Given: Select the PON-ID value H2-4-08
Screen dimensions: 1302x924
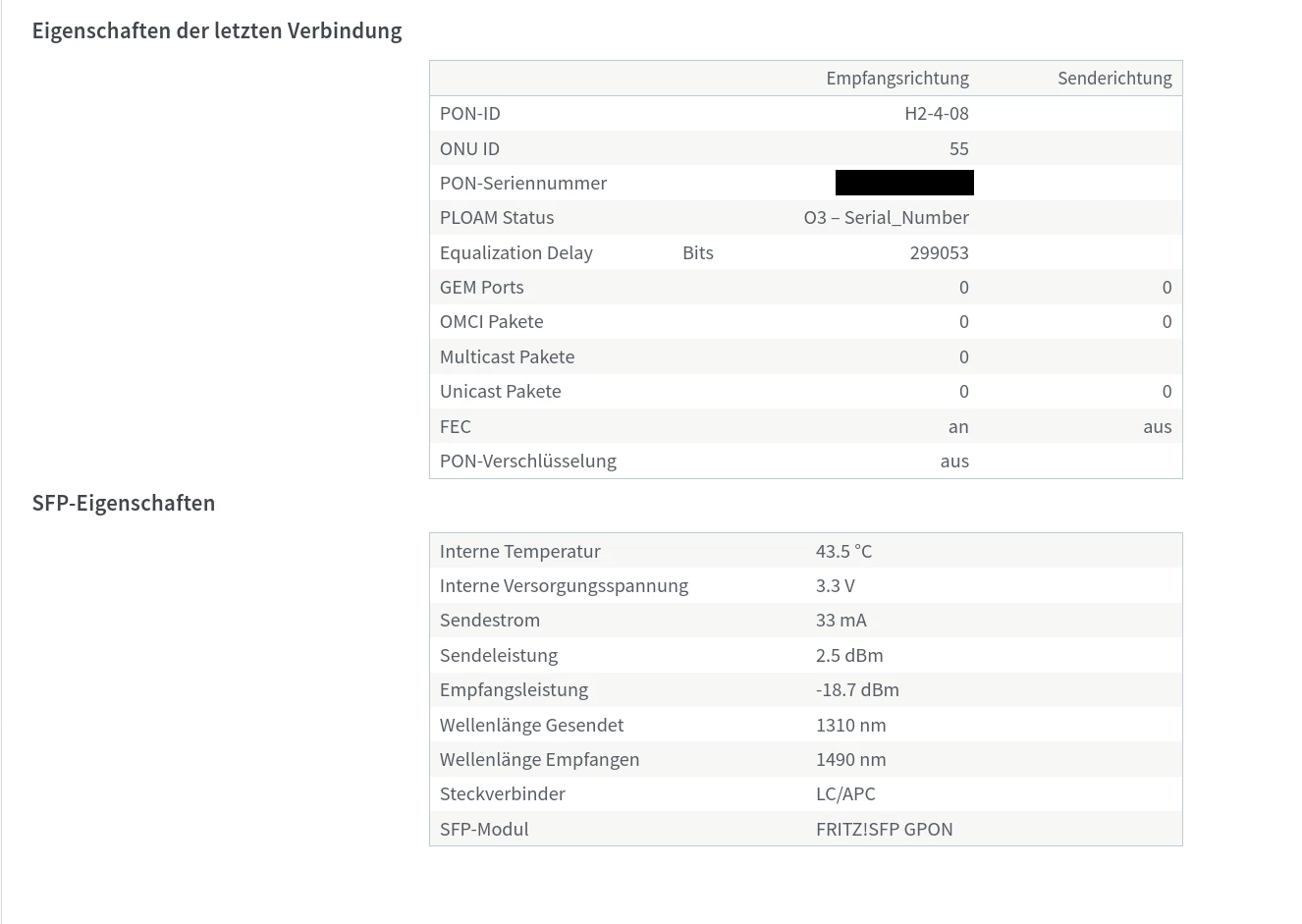Looking at the screenshot, I should pyautogui.click(x=936, y=114).
